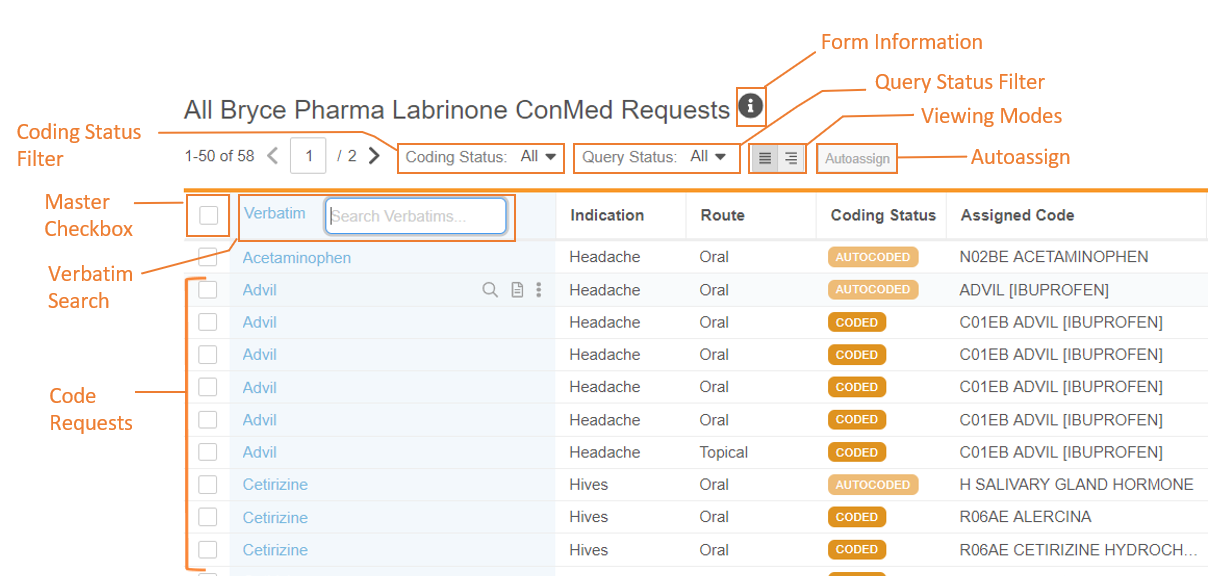
Task: Click the Form Information icon
Action: (x=751, y=105)
